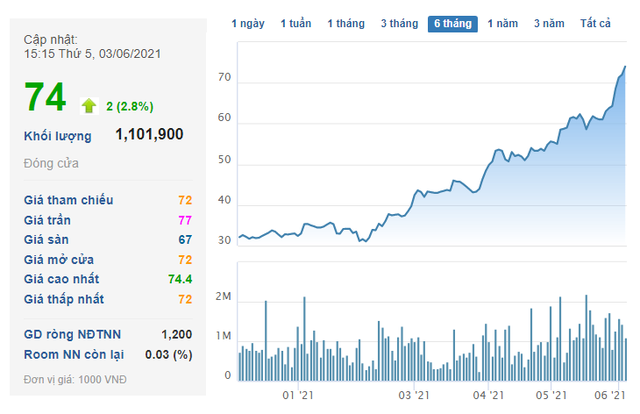640x414 pixels.
Task: Click the 06 '21 date marker
Action: pos(608,396)
